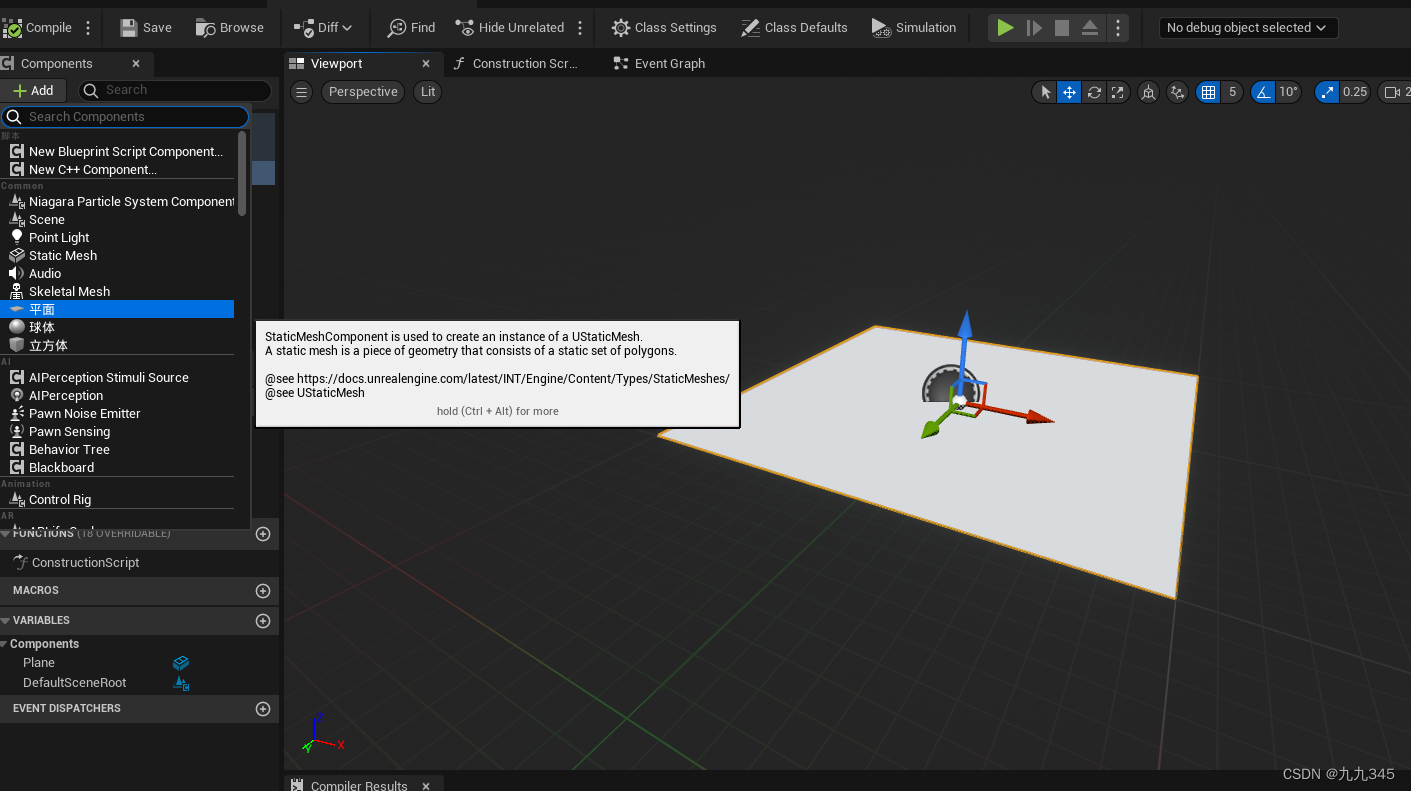Open Class Defaults

pos(794,28)
